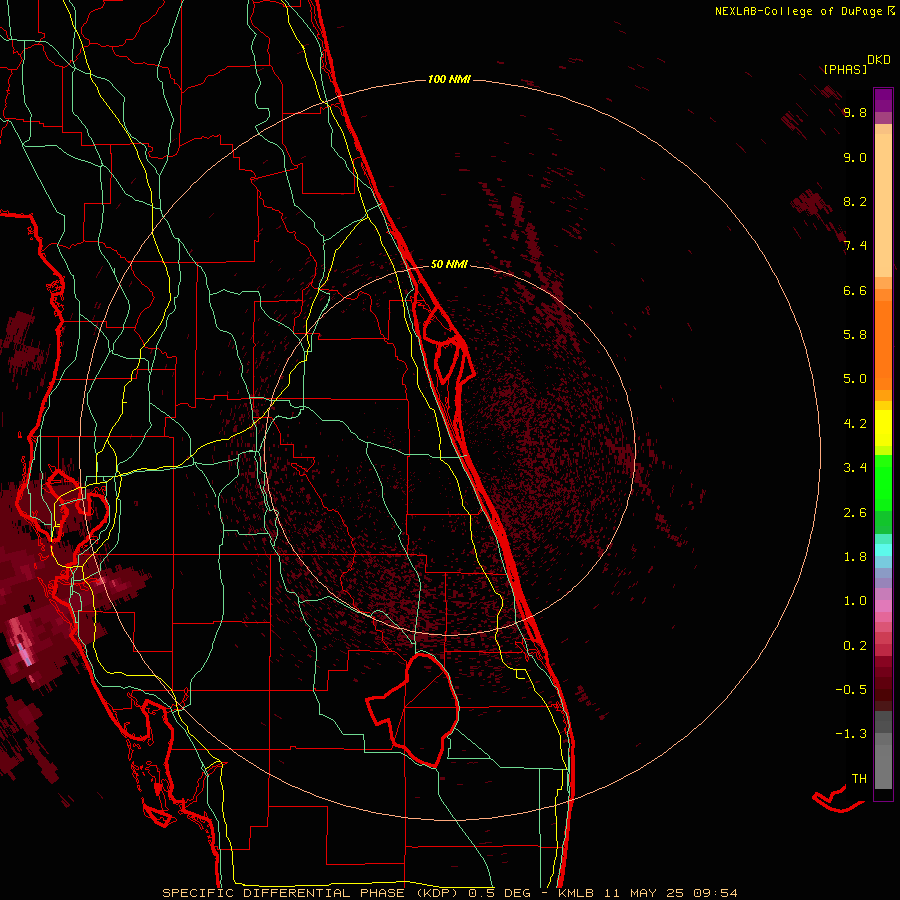
Task: Click the 1.0 scale value
Action: click(x=855, y=601)
